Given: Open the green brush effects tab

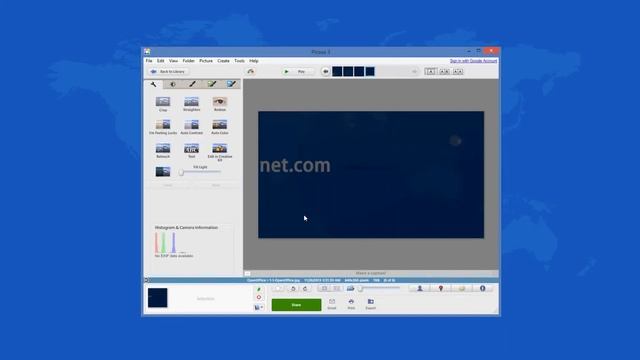Looking at the screenshot, I should pyautogui.click(x=212, y=84).
